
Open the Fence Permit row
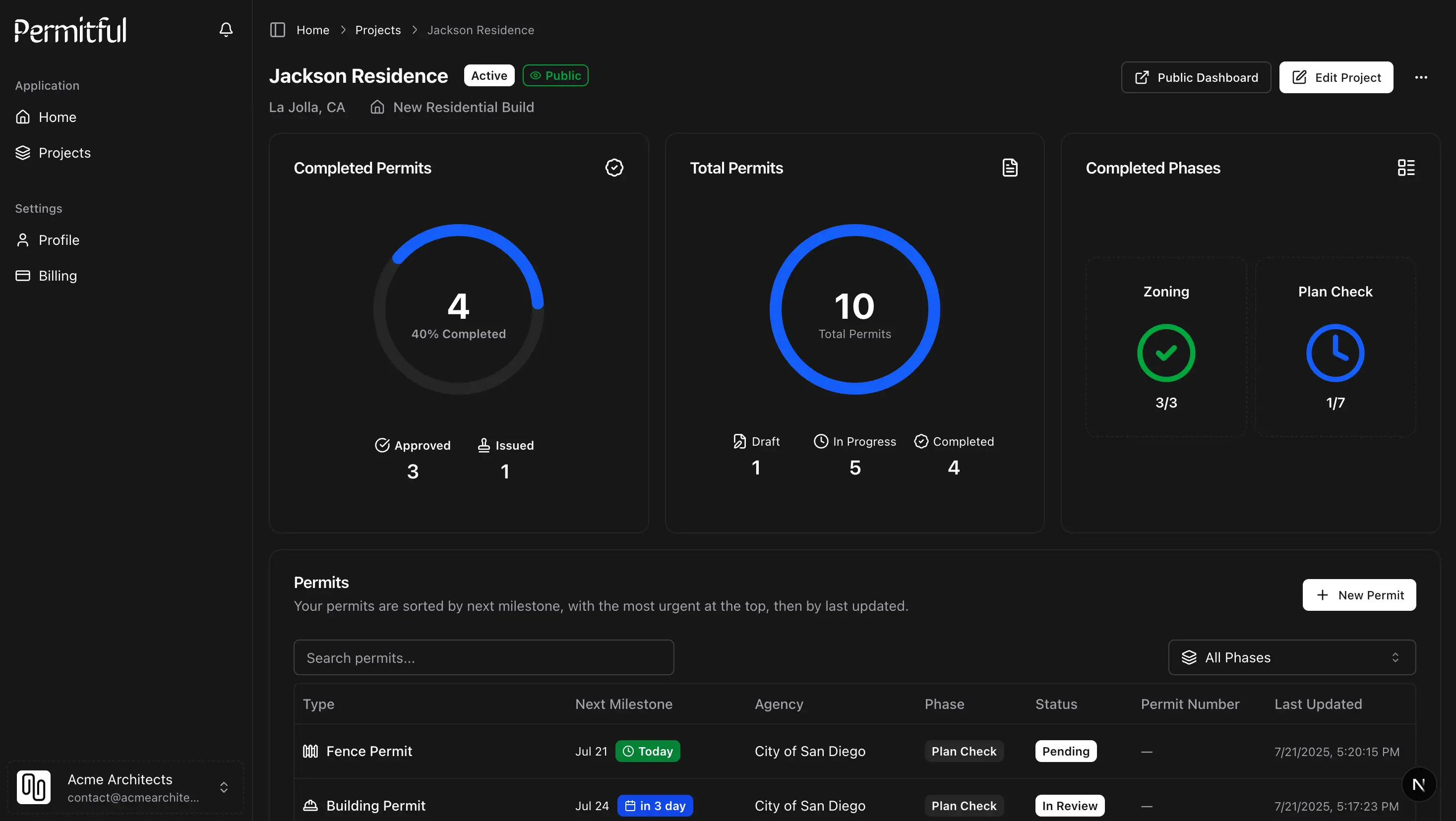pos(854,751)
